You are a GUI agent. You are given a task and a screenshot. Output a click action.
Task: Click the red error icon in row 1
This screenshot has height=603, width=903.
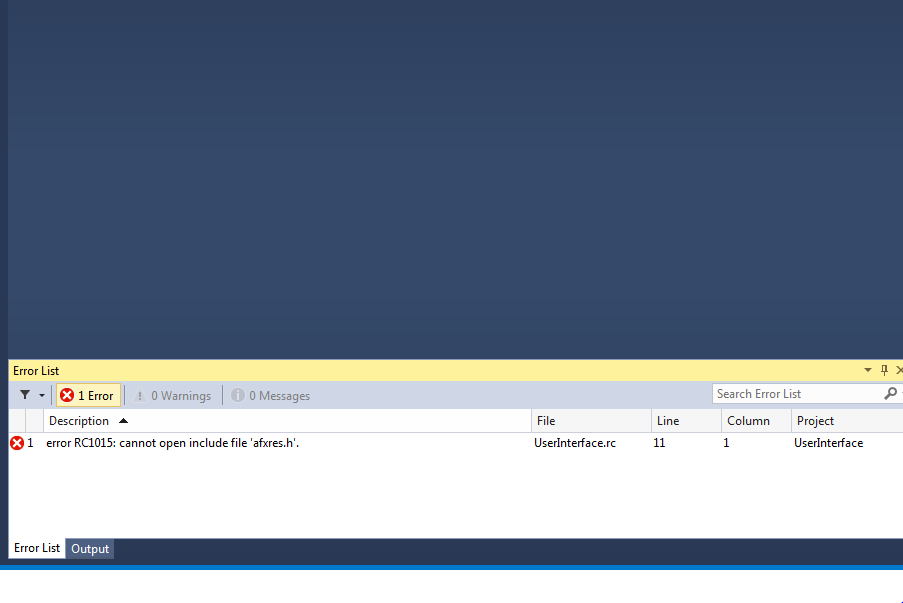coord(17,443)
